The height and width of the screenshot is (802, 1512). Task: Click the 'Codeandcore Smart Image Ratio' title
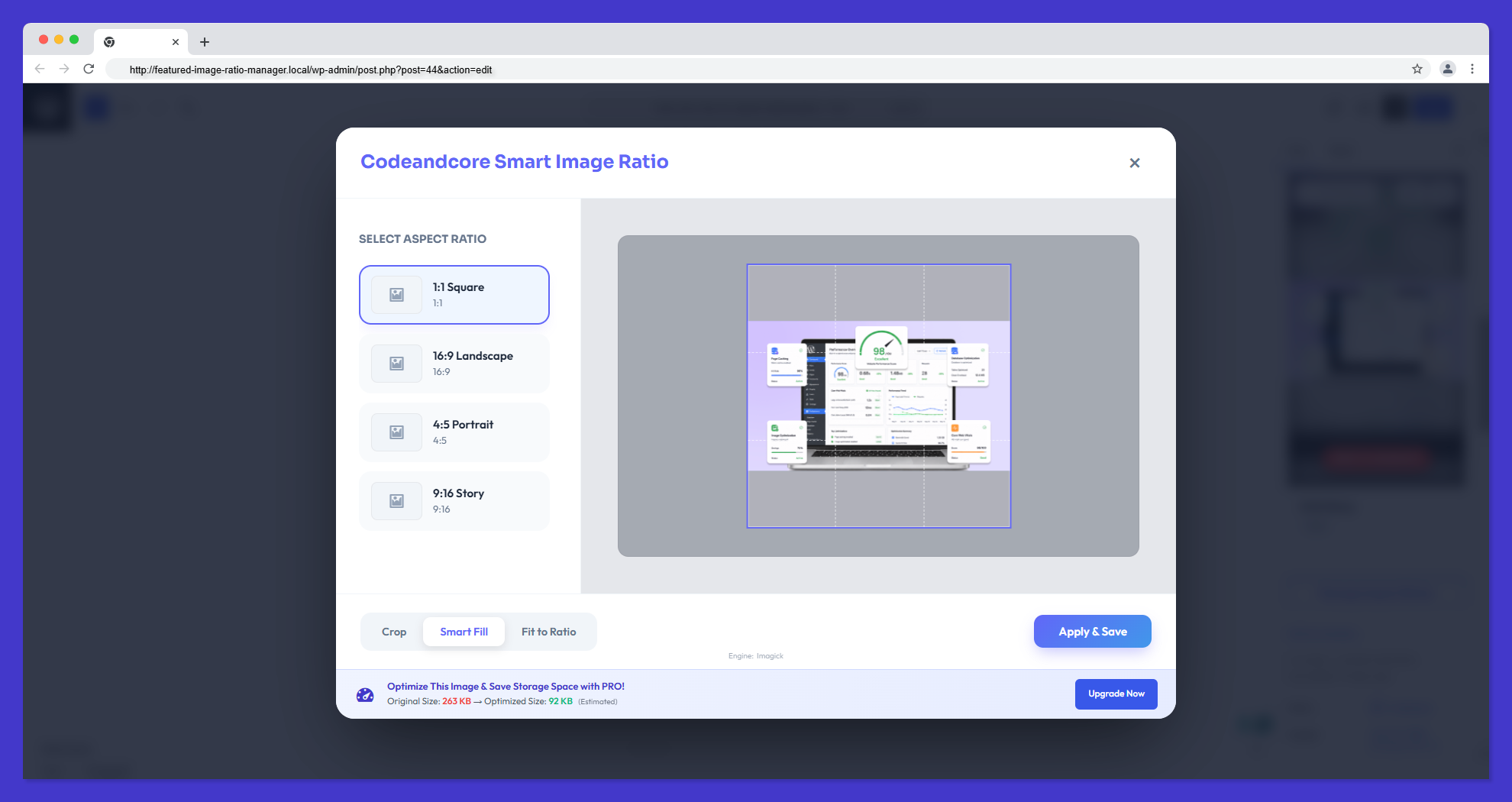click(x=515, y=162)
